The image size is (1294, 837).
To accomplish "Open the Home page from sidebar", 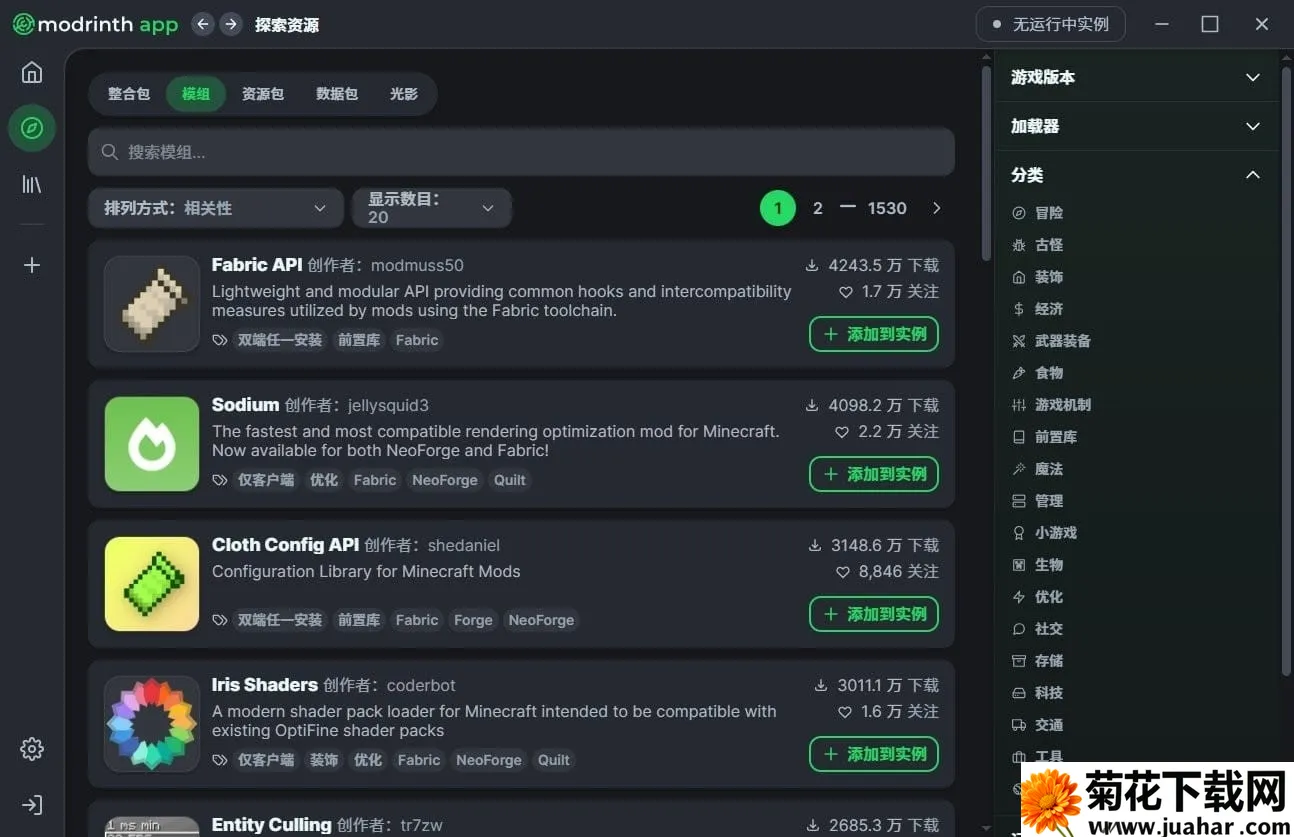I will tap(32, 72).
